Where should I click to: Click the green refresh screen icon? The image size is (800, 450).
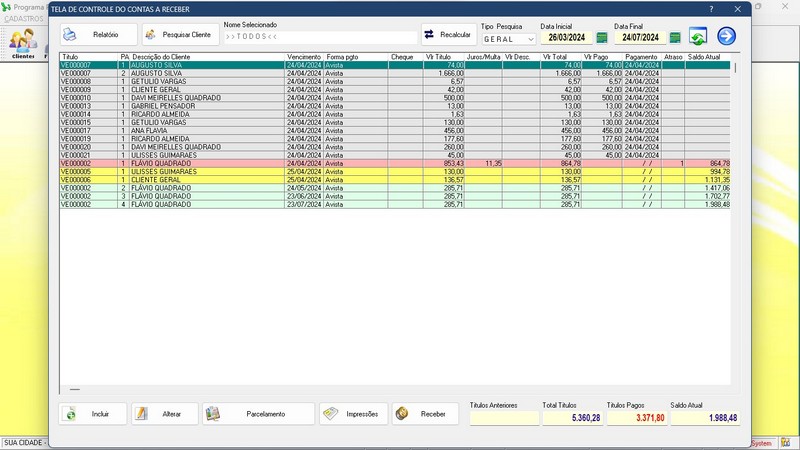tap(698, 36)
